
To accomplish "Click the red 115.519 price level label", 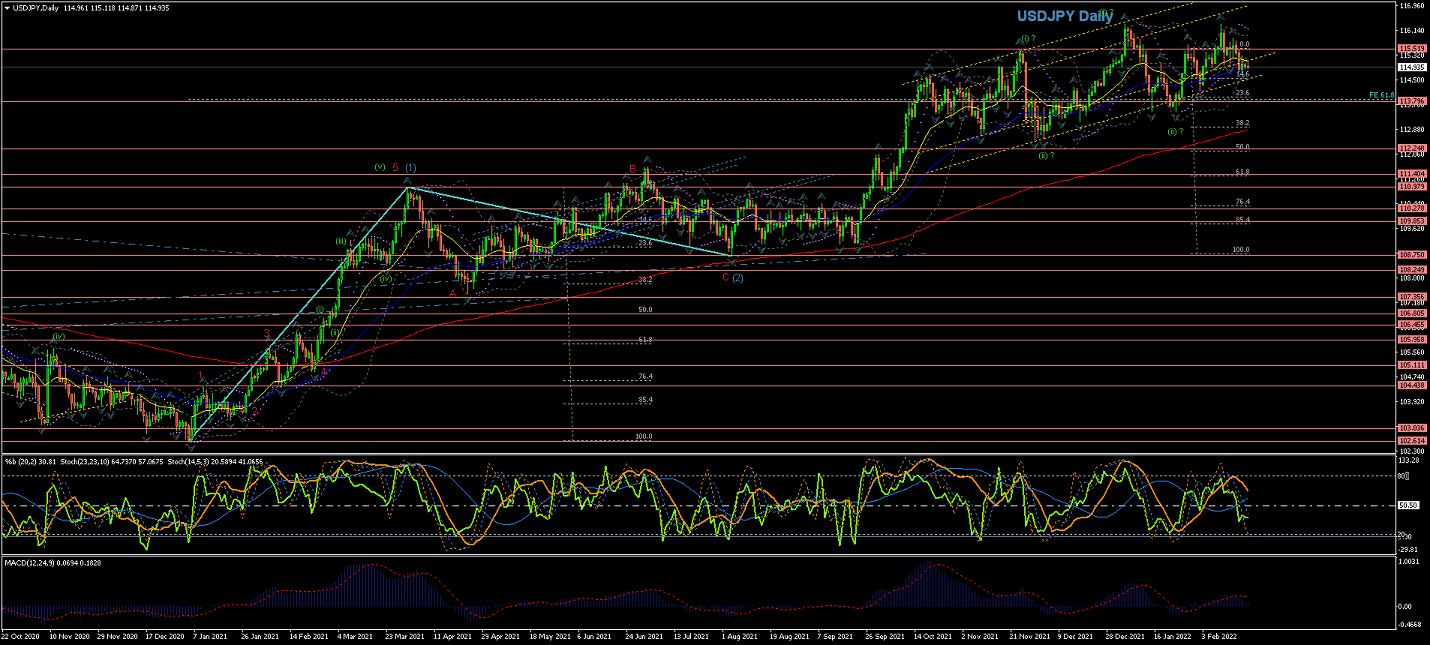I will point(1411,49).
